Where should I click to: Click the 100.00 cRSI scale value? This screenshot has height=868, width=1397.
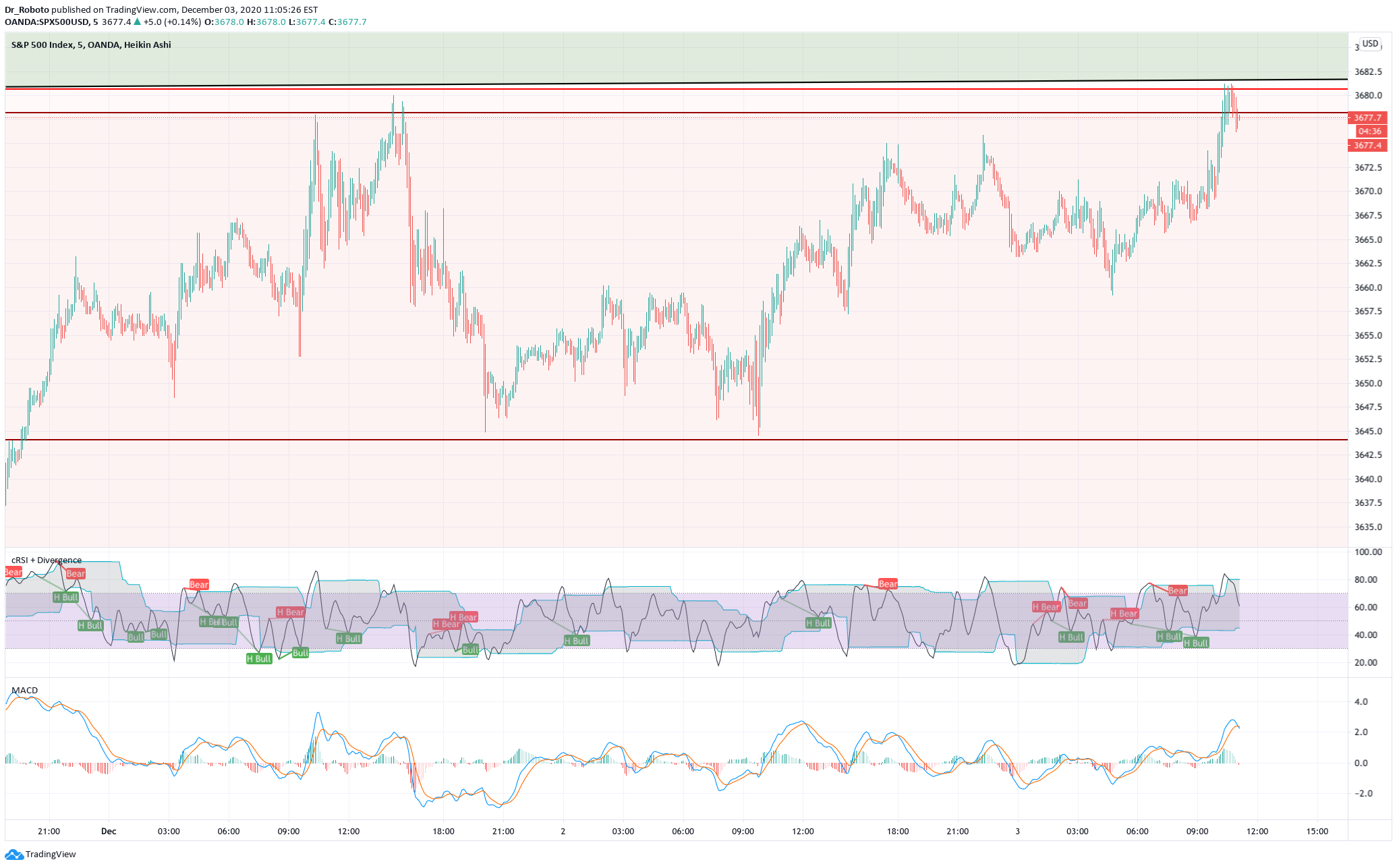click(x=1368, y=552)
